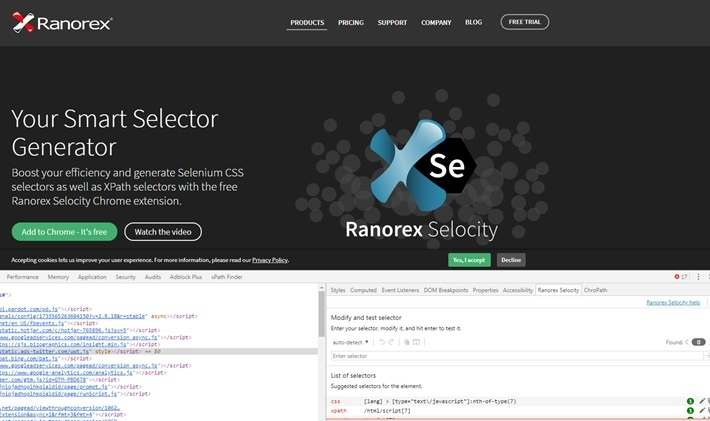Go to previous found match arrow
The height and width of the screenshot is (421, 710).
coord(687,342)
